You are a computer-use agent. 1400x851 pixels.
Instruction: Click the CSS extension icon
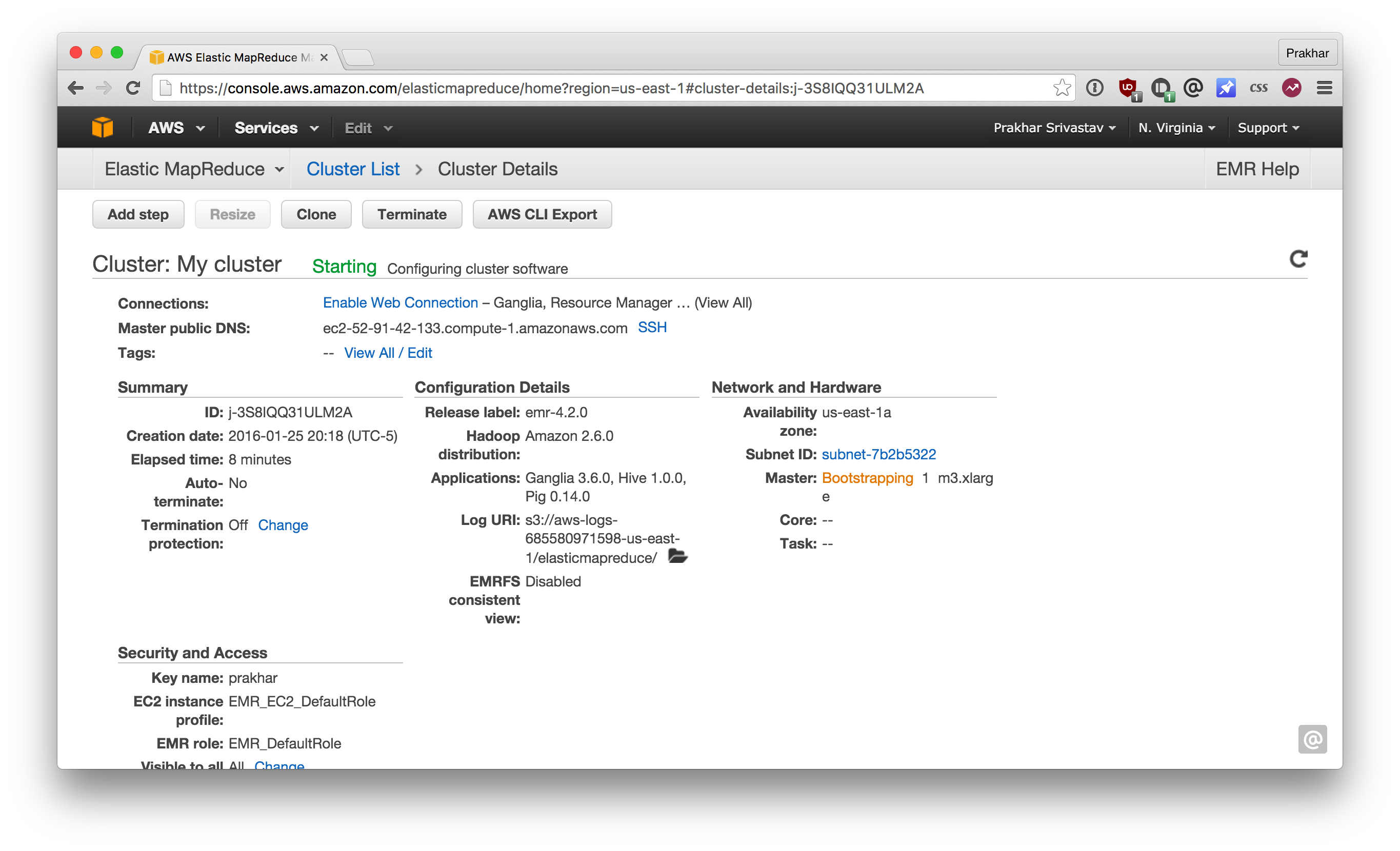pyautogui.click(x=1258, y=88)
